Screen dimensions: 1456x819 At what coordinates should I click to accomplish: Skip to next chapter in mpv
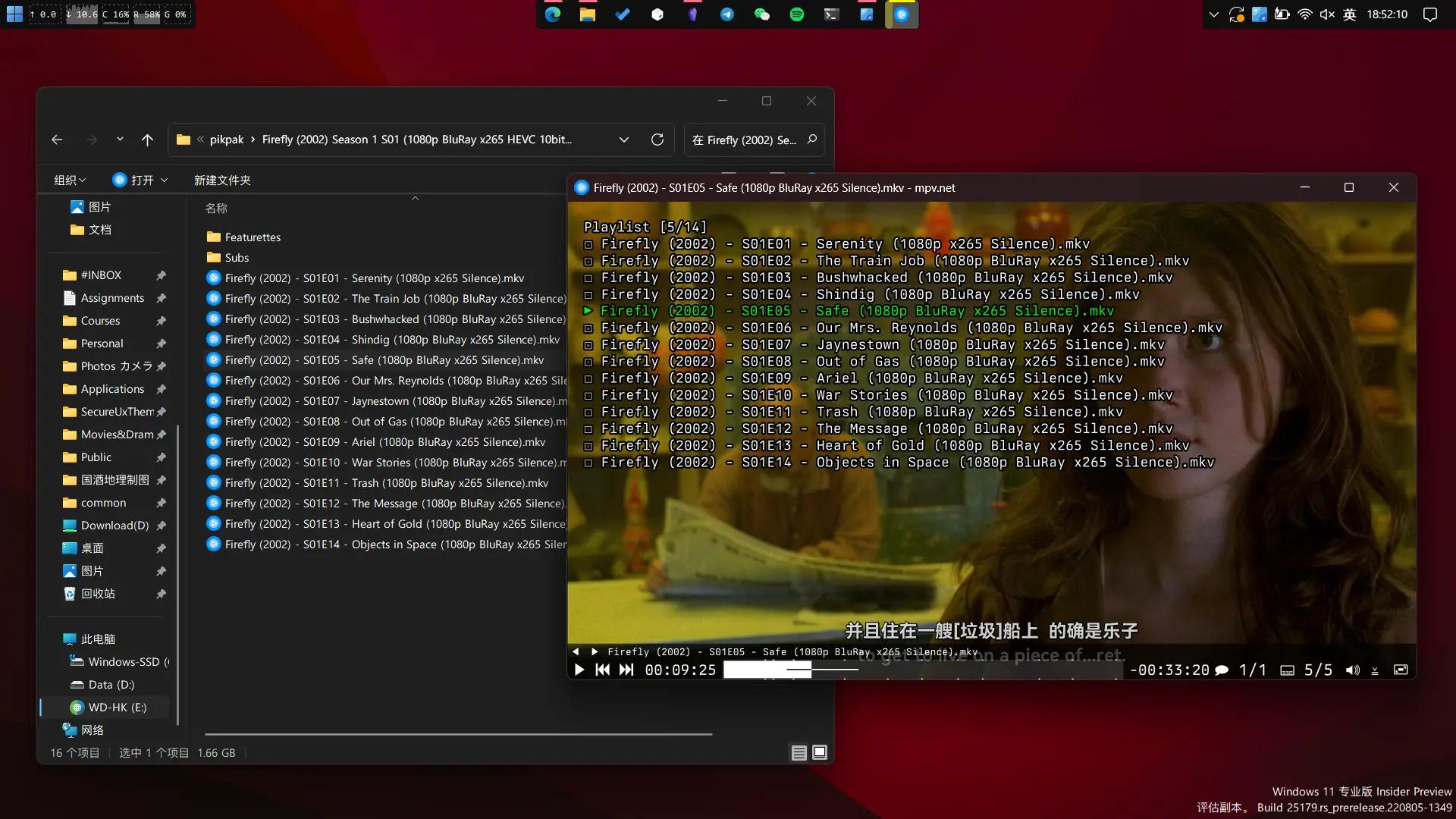pos(626,670)
